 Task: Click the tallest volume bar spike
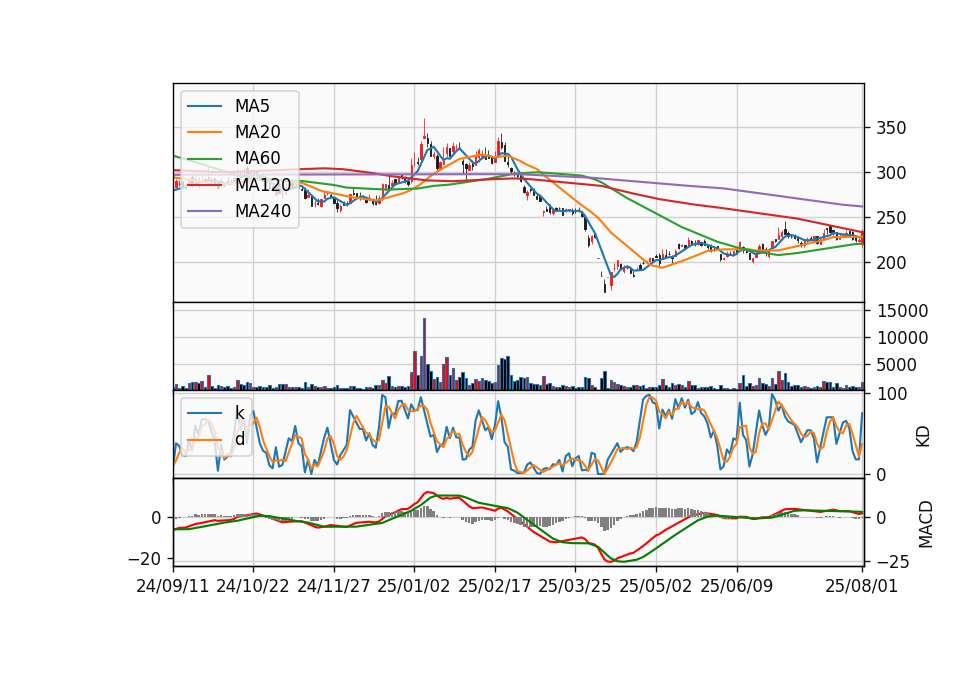pos(424,354)
